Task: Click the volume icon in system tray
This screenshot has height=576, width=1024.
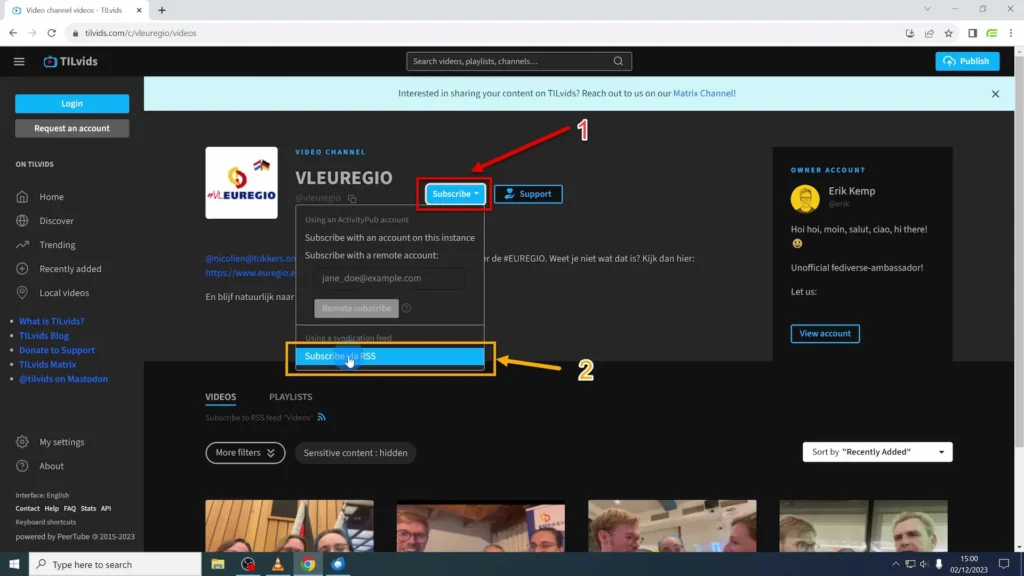Action: point(924,564)
